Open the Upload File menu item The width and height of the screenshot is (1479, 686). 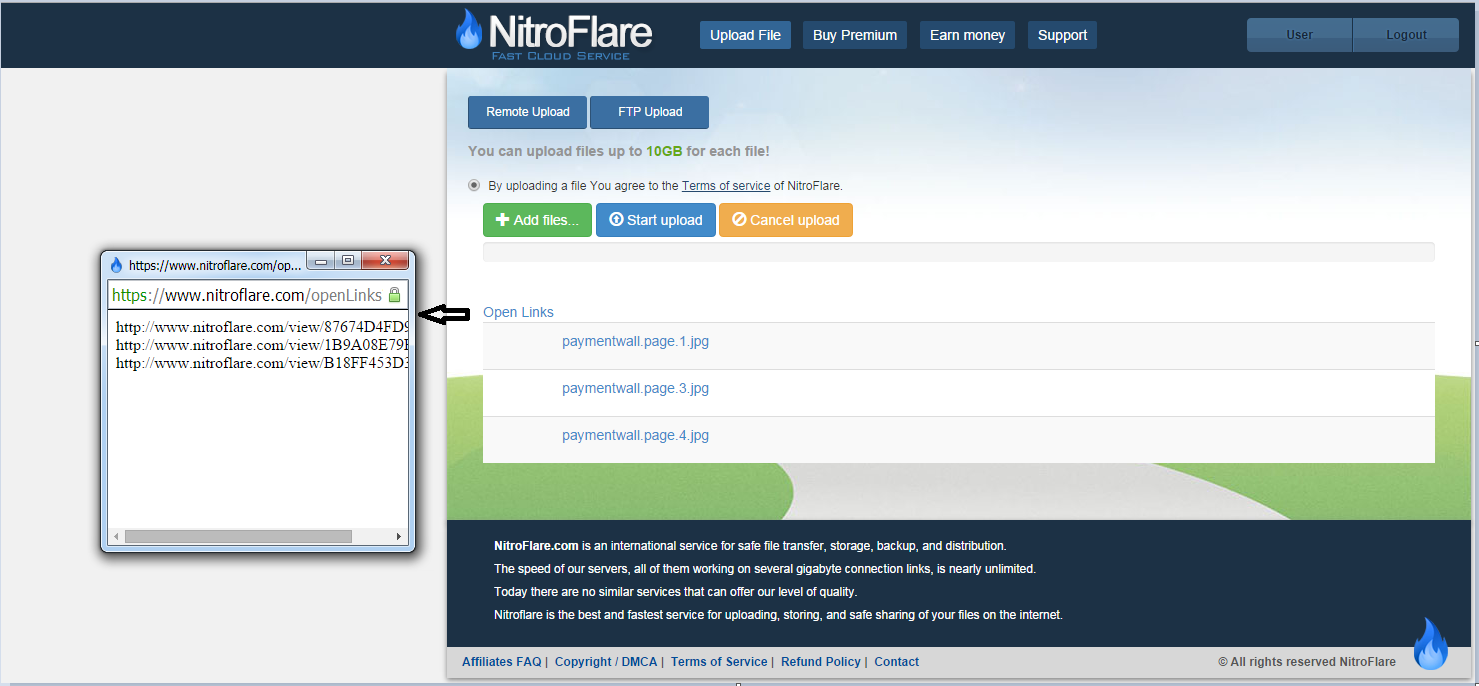point(745,35)
